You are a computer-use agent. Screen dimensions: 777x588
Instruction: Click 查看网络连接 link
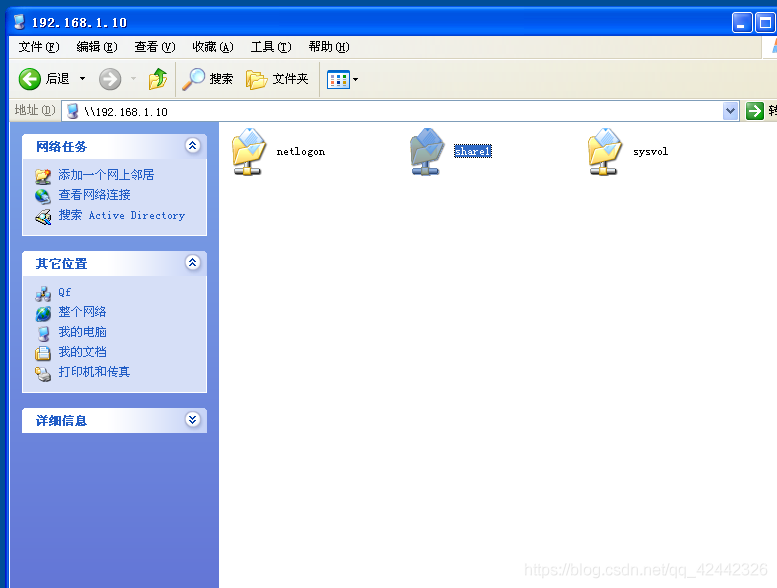tap(94, 195)
